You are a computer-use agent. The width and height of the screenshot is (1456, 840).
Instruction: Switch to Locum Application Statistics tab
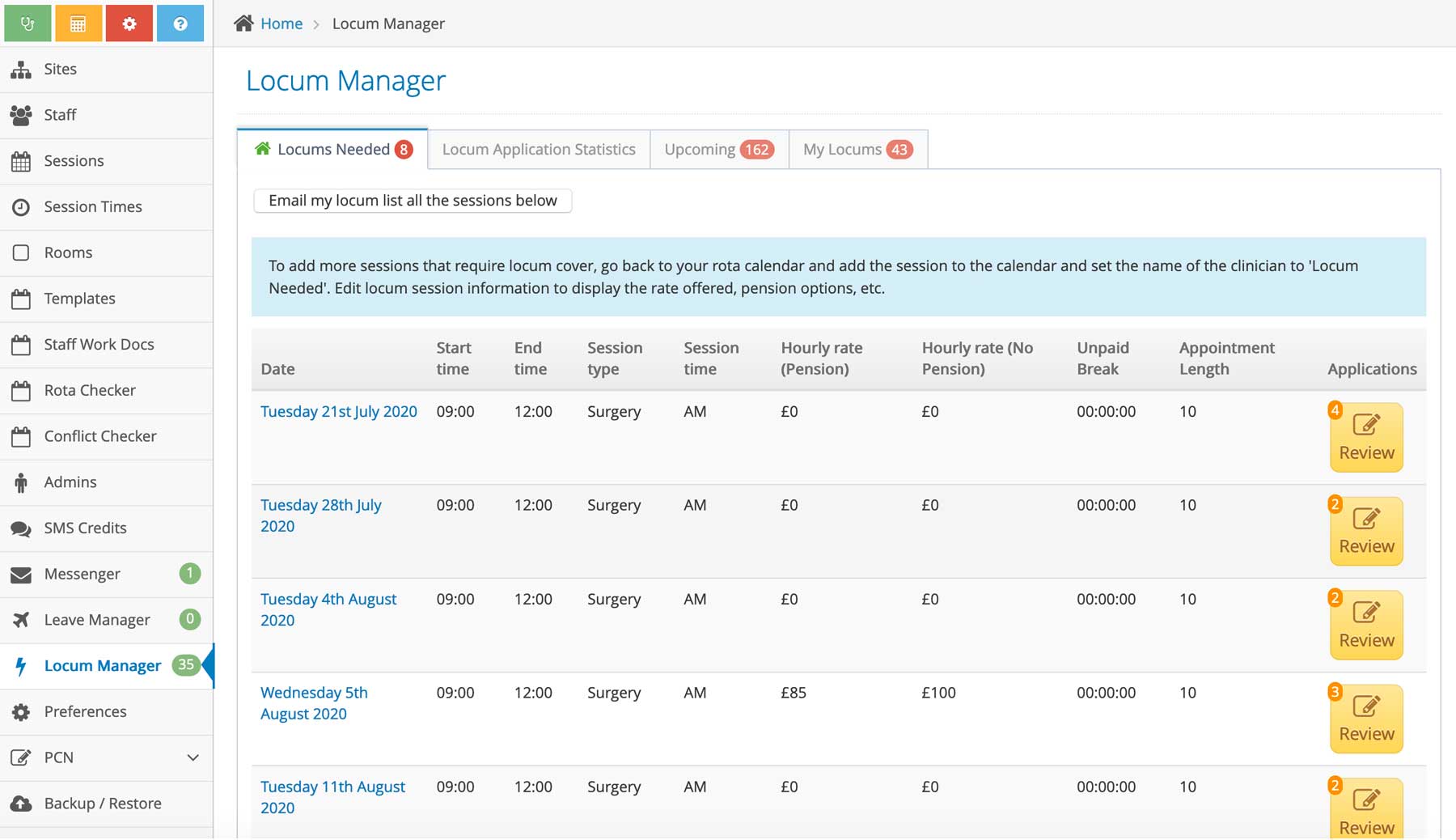tap(538, 150)
